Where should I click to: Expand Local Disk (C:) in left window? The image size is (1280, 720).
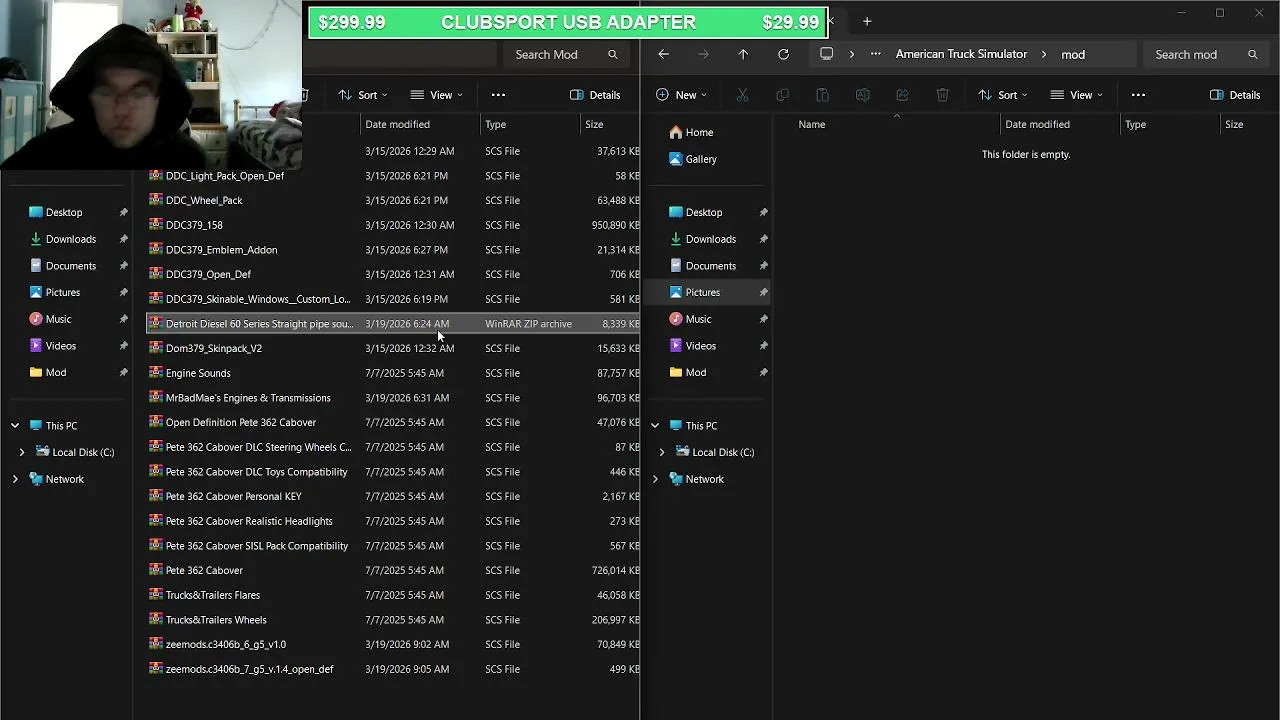(x=22, y=452)
